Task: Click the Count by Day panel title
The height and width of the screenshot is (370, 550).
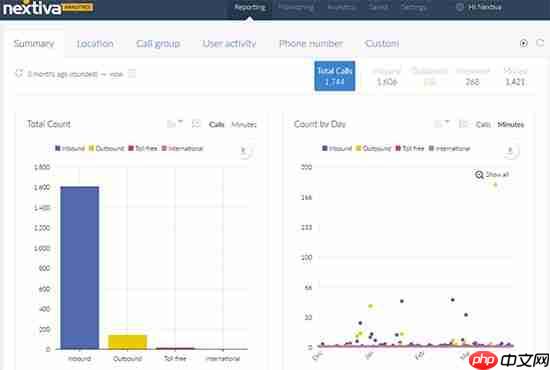Action: 320,124
